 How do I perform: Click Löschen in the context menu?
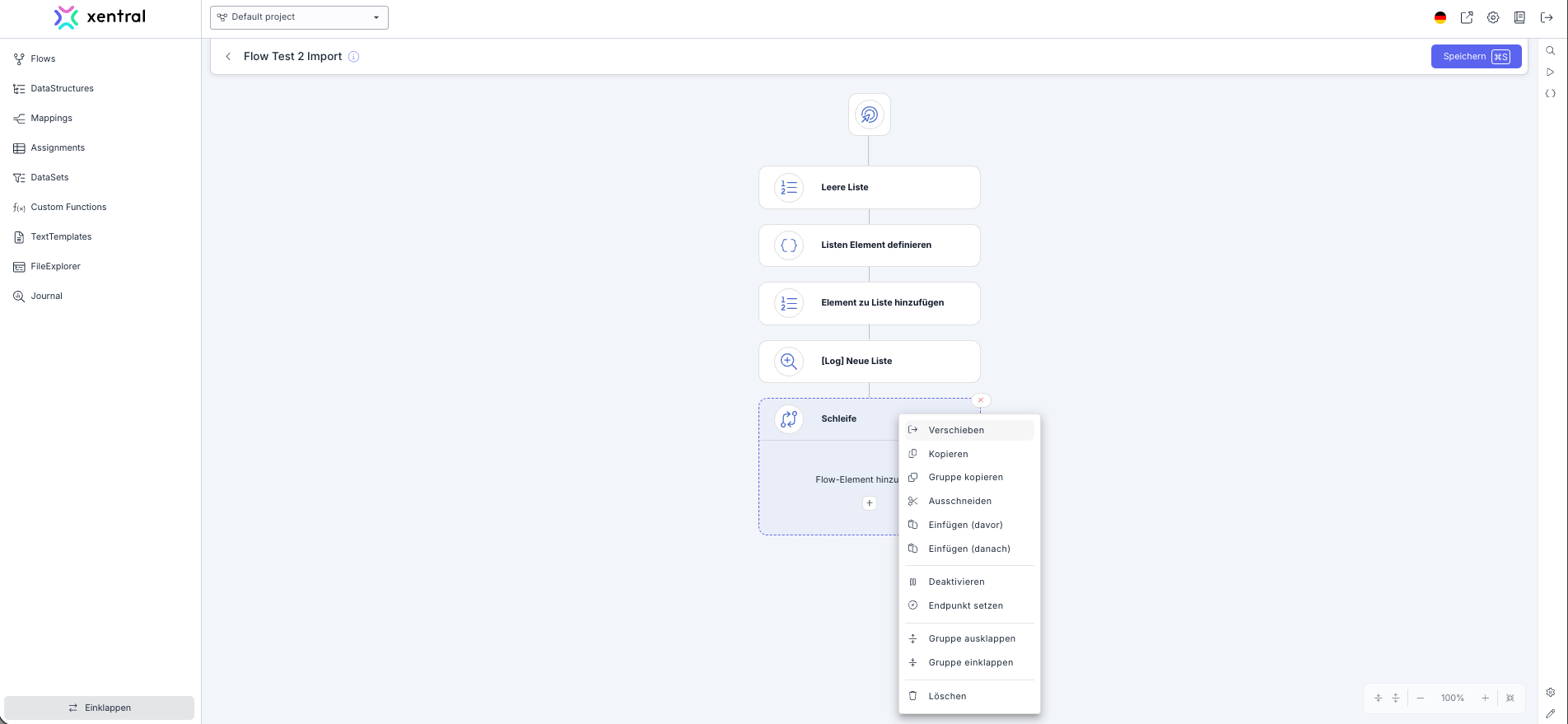[x=947, y=696]
